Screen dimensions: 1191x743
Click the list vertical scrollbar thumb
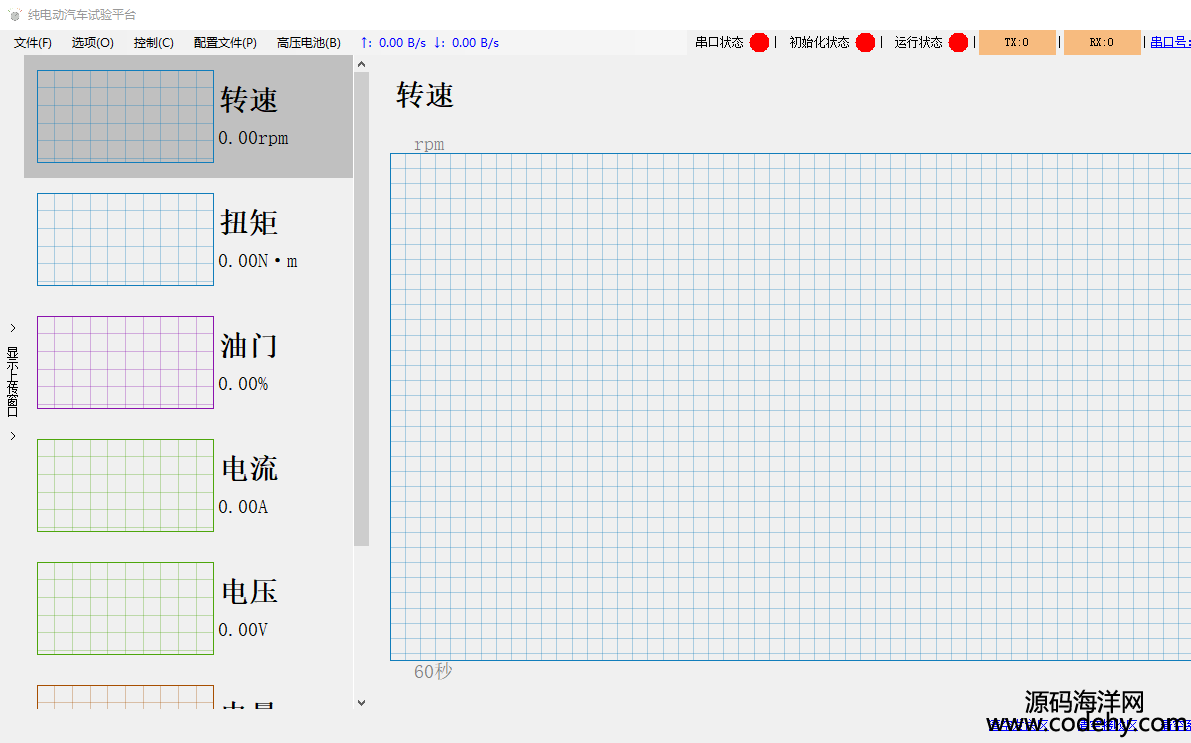pos(362,309)
